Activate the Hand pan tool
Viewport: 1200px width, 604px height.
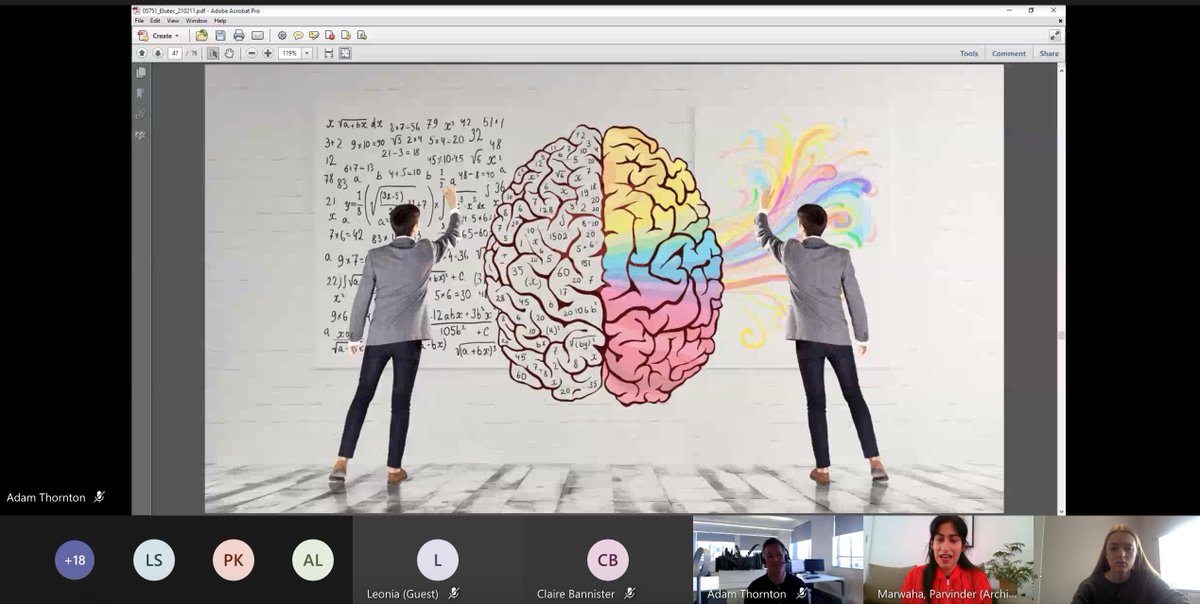[x=229, y=53]
